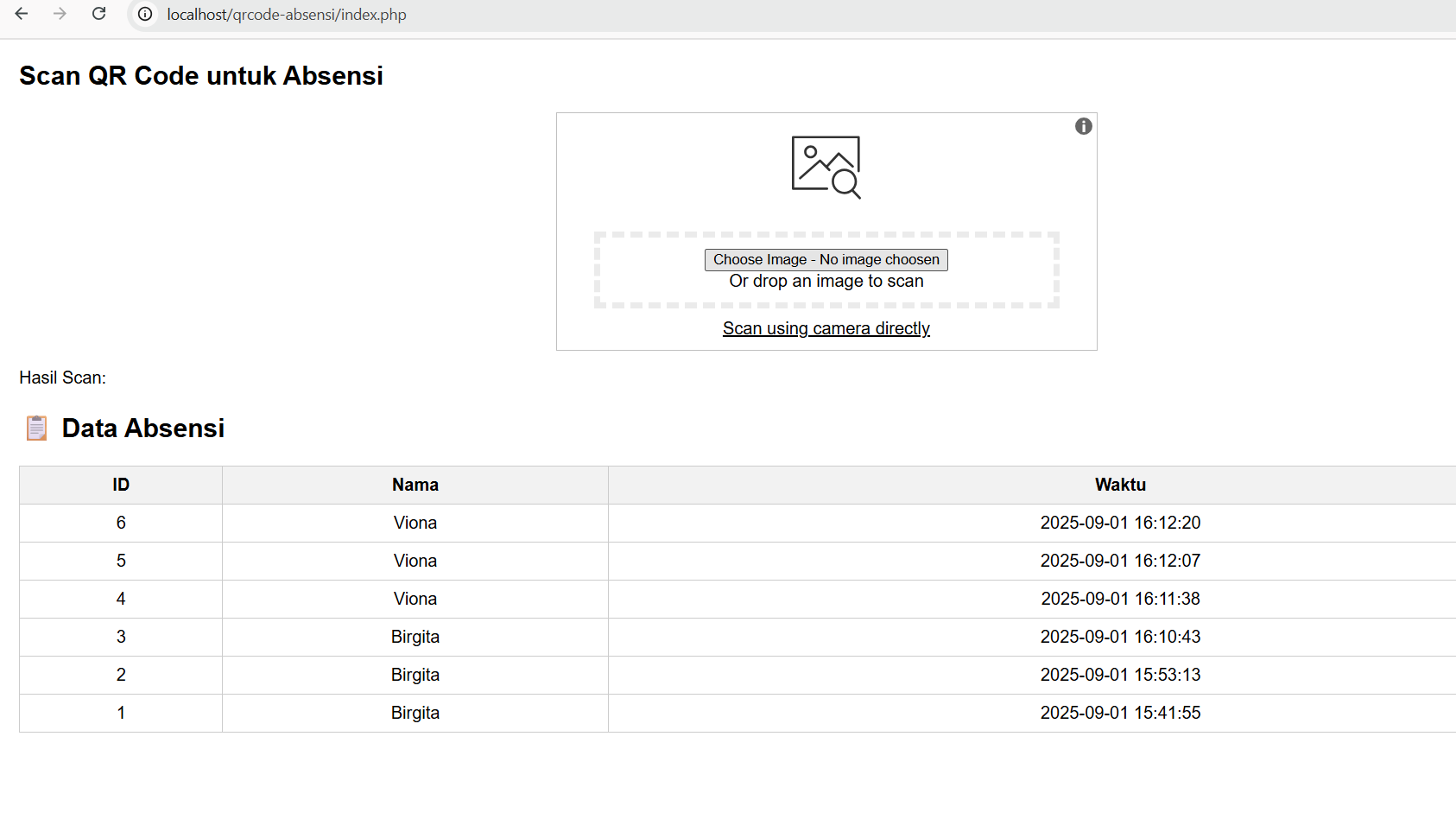Click the scanner info icon

point(1083,126)
